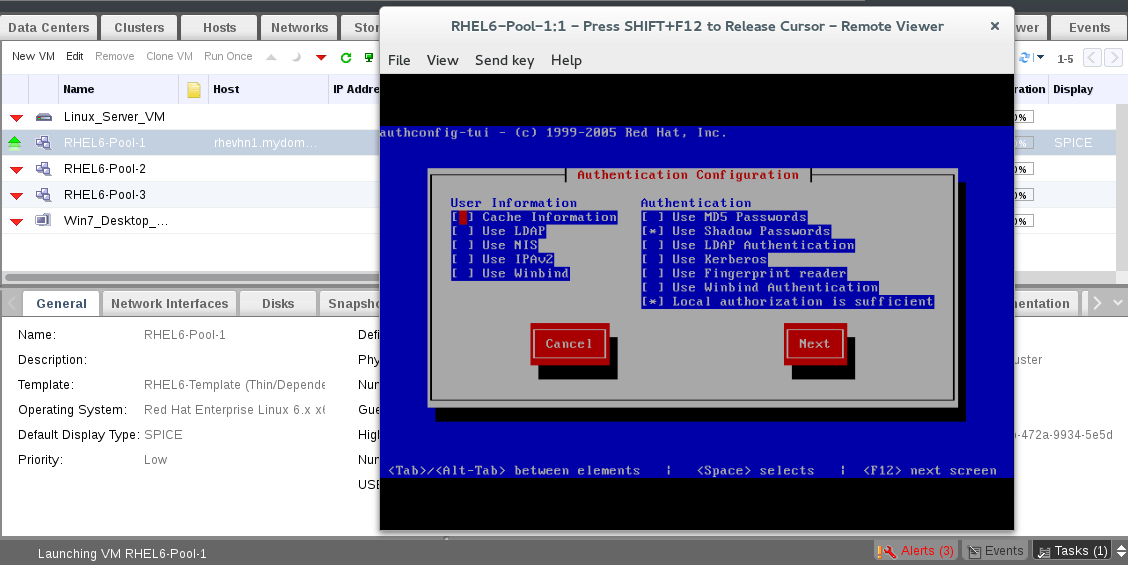Open the refresh interval dropdown arrow

click(1041, 58)
